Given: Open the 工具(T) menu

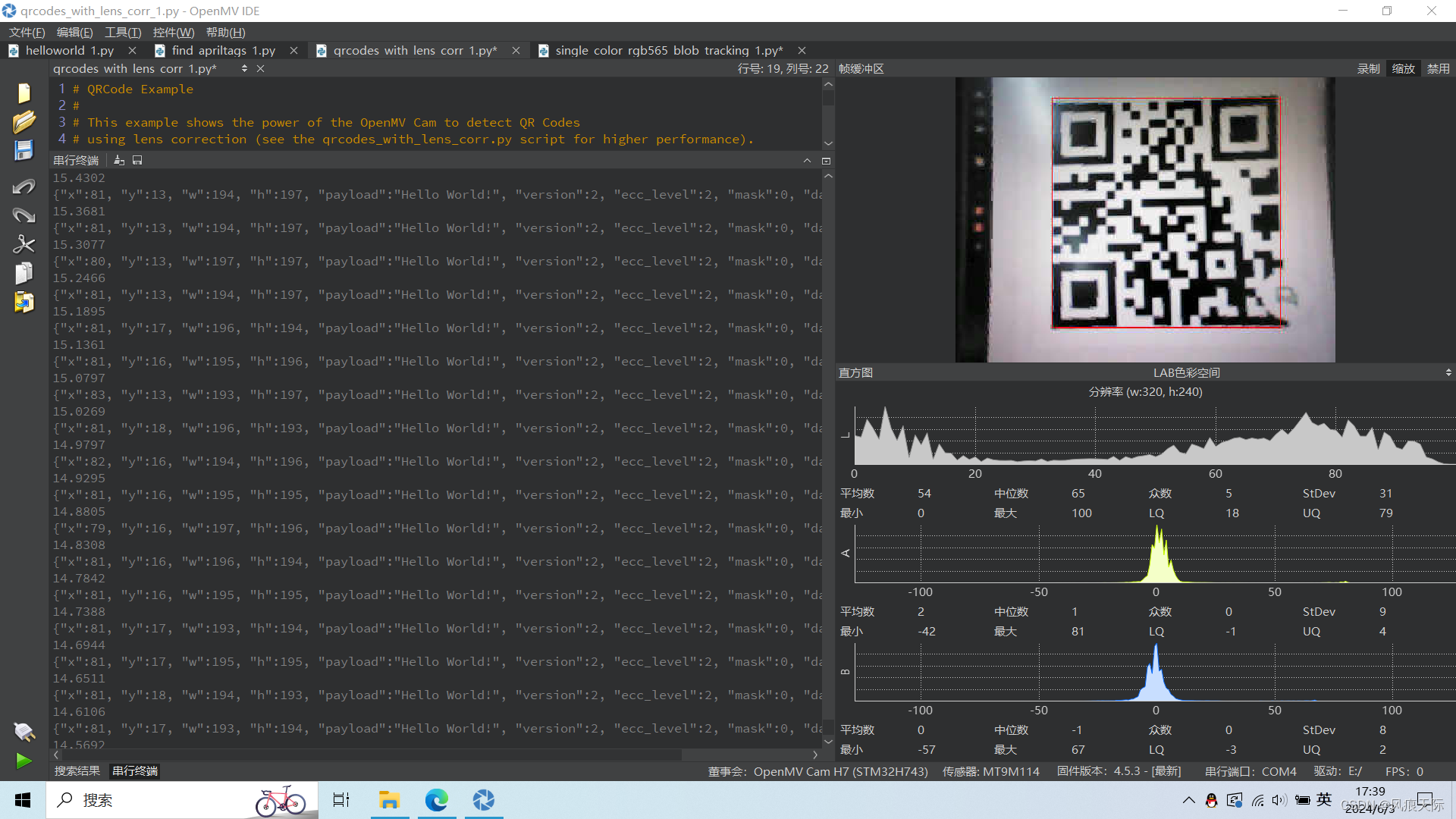Looking at the screenshot, I should (x=123, y=32).
